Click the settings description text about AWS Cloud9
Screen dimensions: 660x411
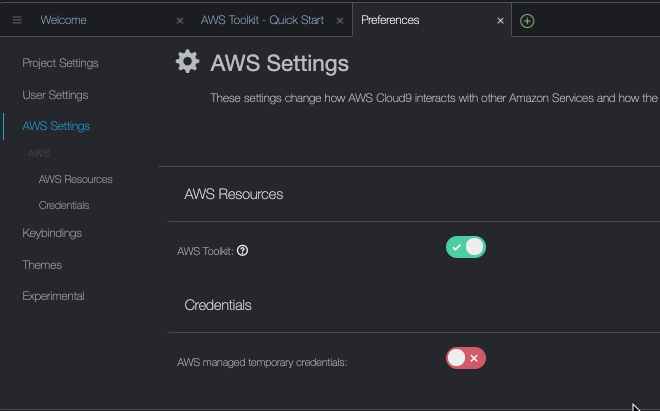(x=434, y=98)
